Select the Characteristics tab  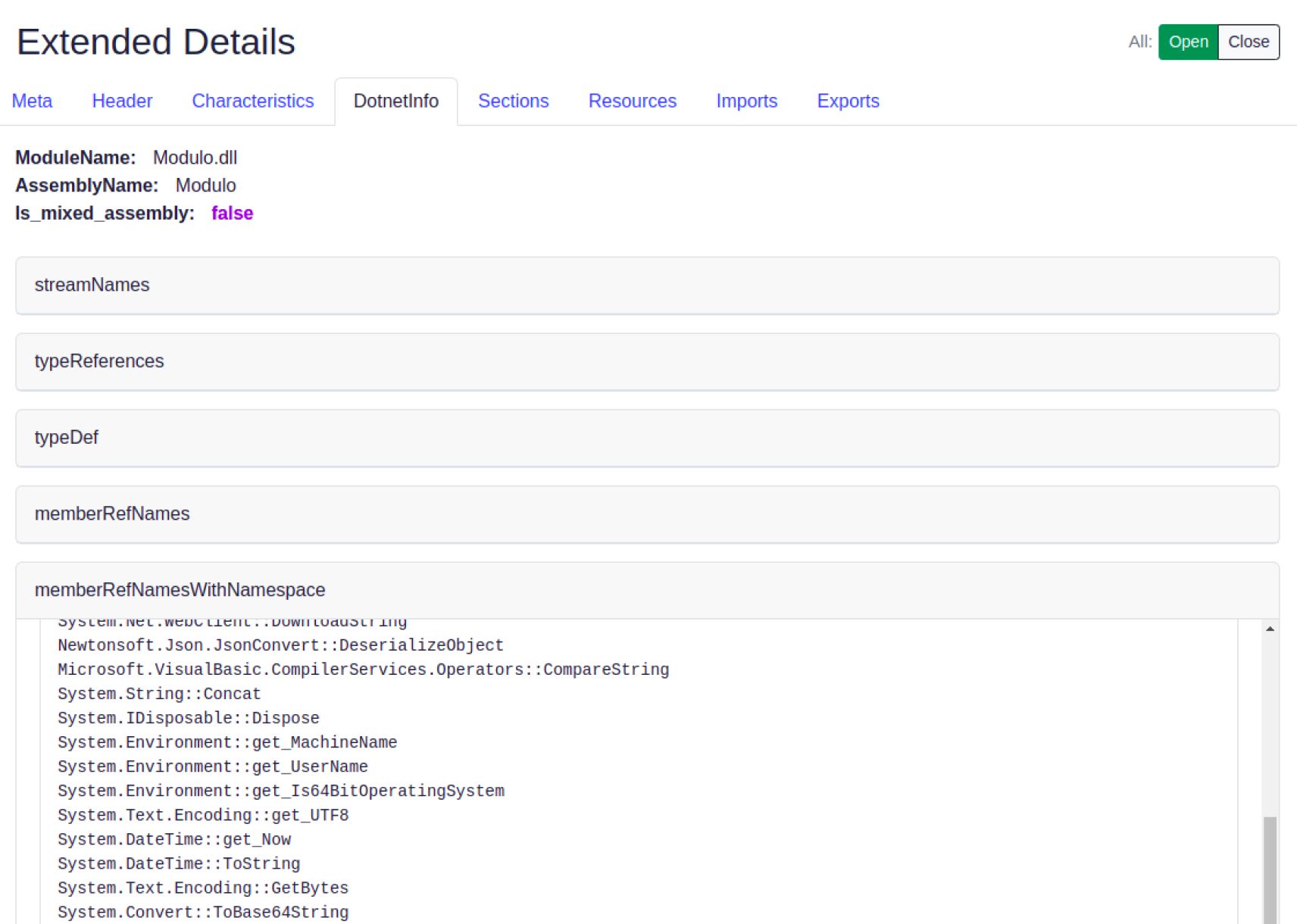click(x=252, y=101)
